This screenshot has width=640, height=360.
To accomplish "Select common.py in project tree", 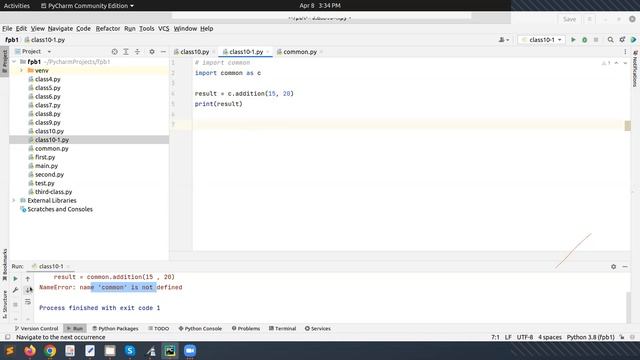I will click(x=51, y=149).
